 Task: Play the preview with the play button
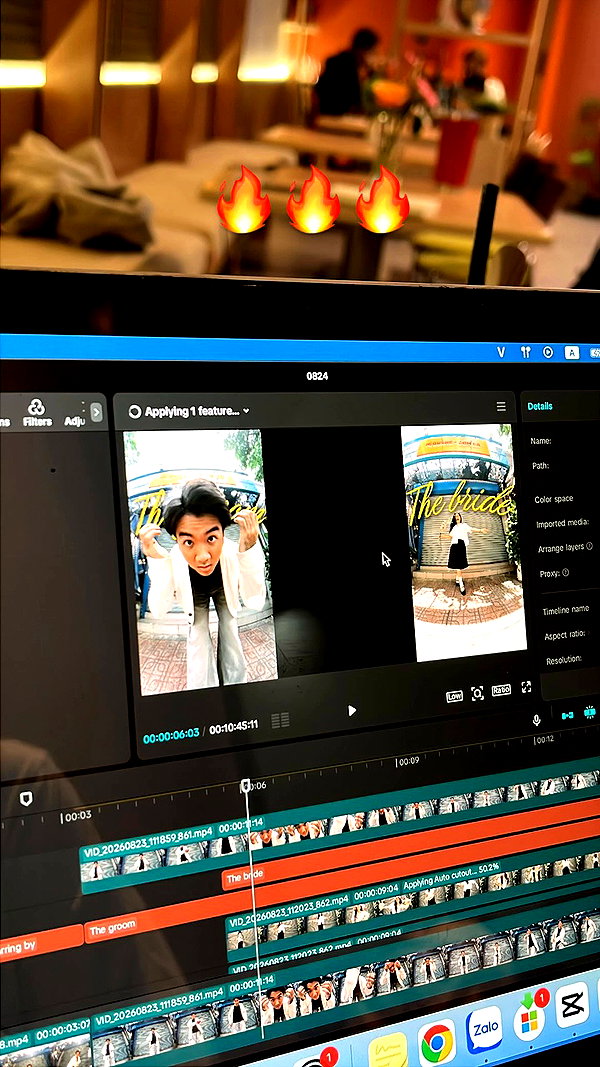click(x=352, y=710)
